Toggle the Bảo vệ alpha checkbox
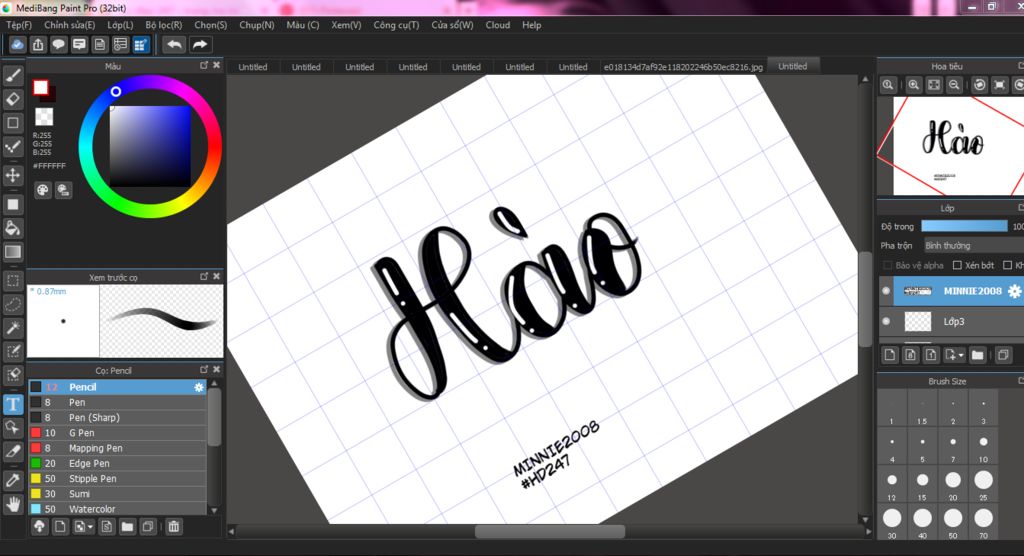Image resolution: width=1024 pixels, height=556 pixels. click(x=888, y=265)
